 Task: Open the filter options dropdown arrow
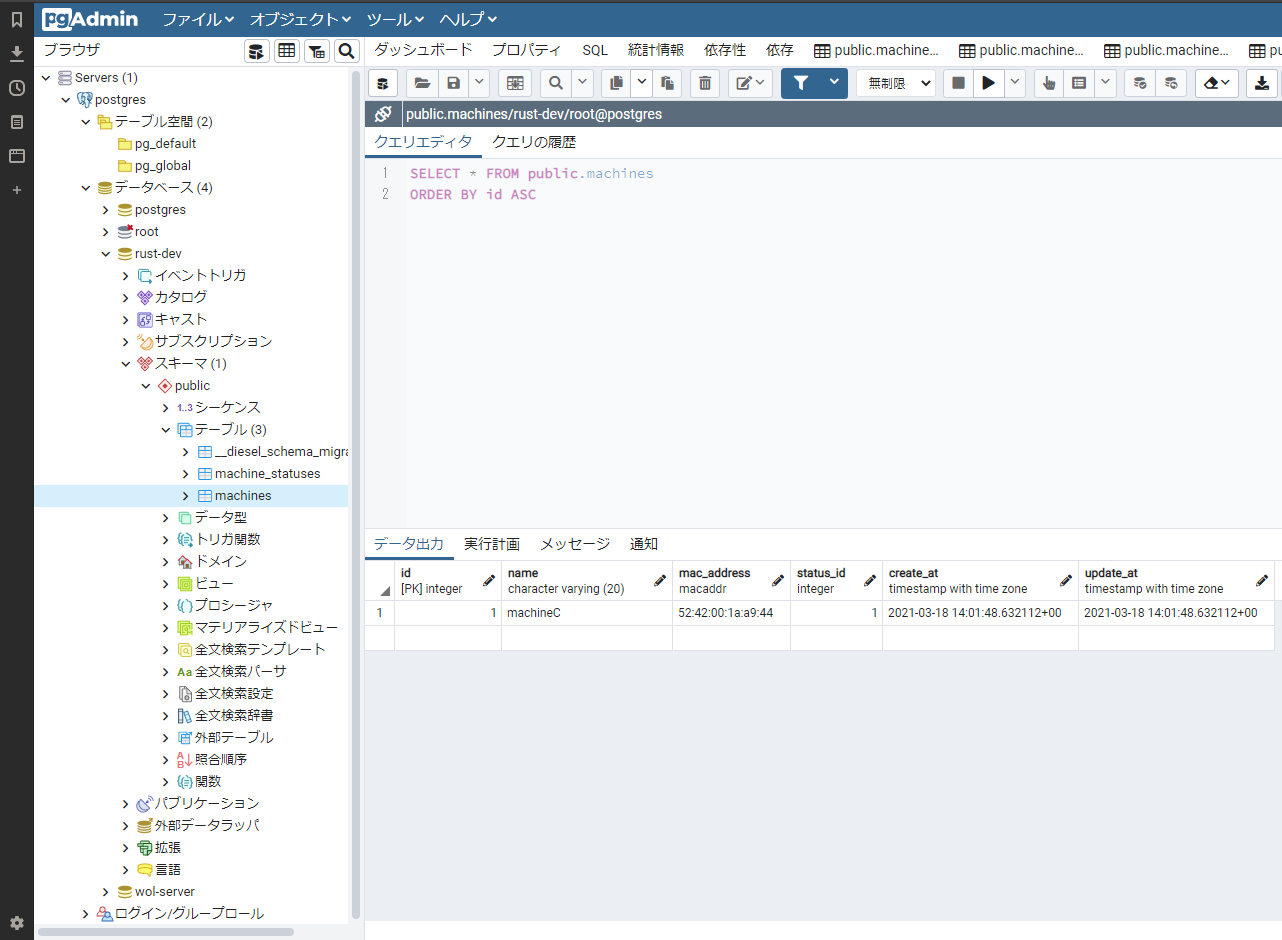[834, 83]
